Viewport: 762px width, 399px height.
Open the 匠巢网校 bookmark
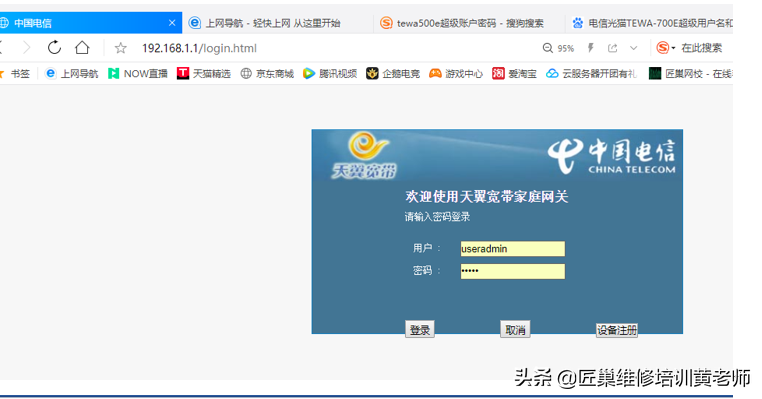click(691, 74)
